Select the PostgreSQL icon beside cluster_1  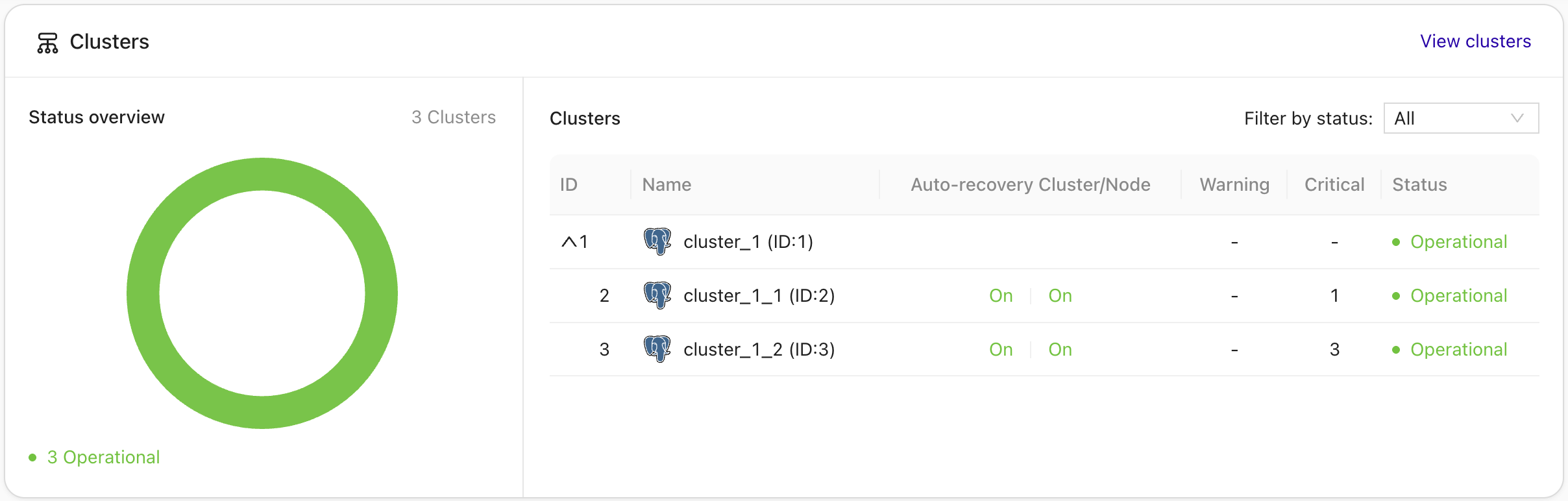657,241
